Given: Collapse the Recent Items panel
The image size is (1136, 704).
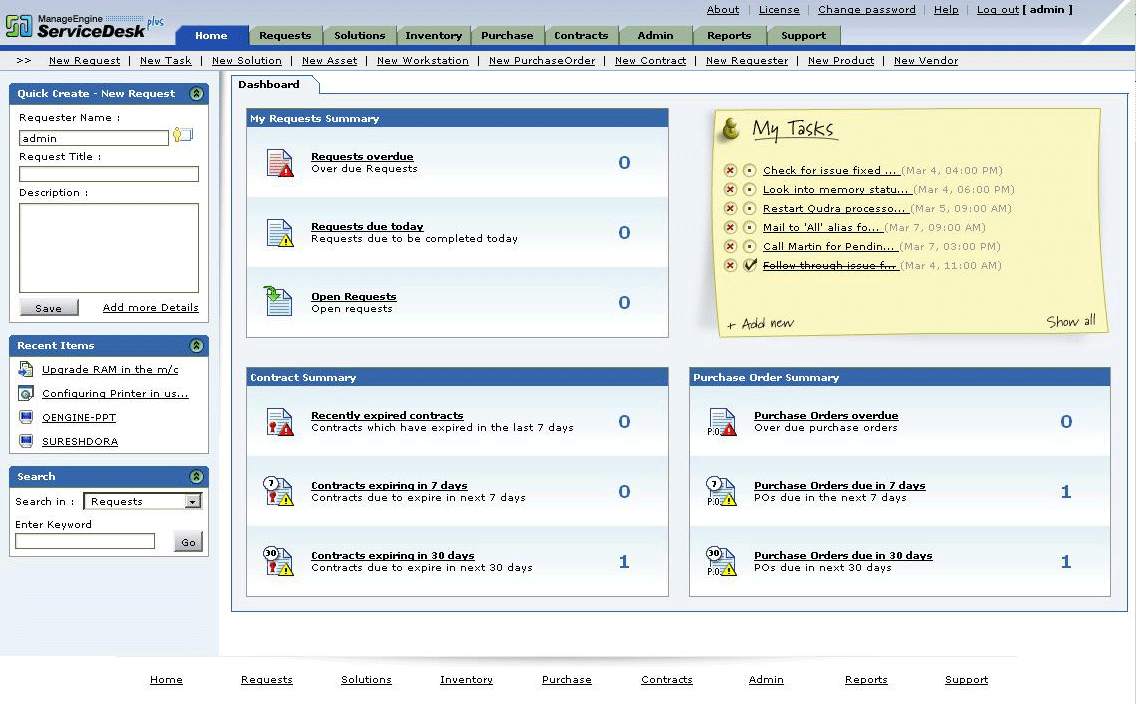Looking at the screenshot, I should tap(196, 345).
